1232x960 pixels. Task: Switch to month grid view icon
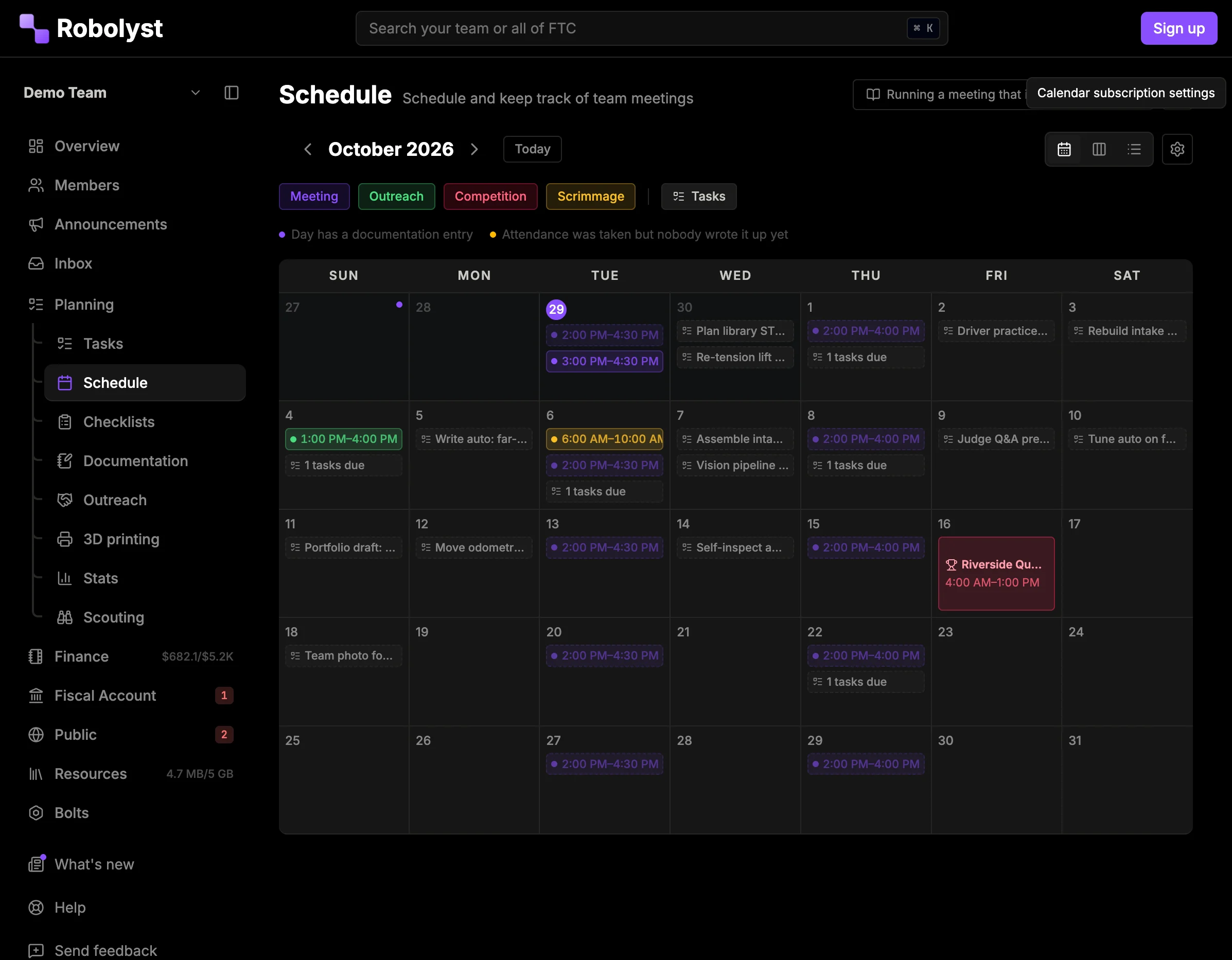click(x=1064, y=150)
